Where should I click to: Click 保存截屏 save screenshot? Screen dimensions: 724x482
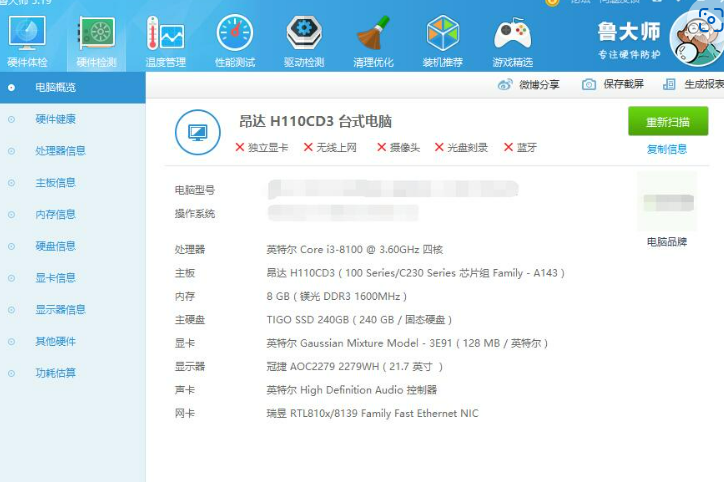(613, 85)
